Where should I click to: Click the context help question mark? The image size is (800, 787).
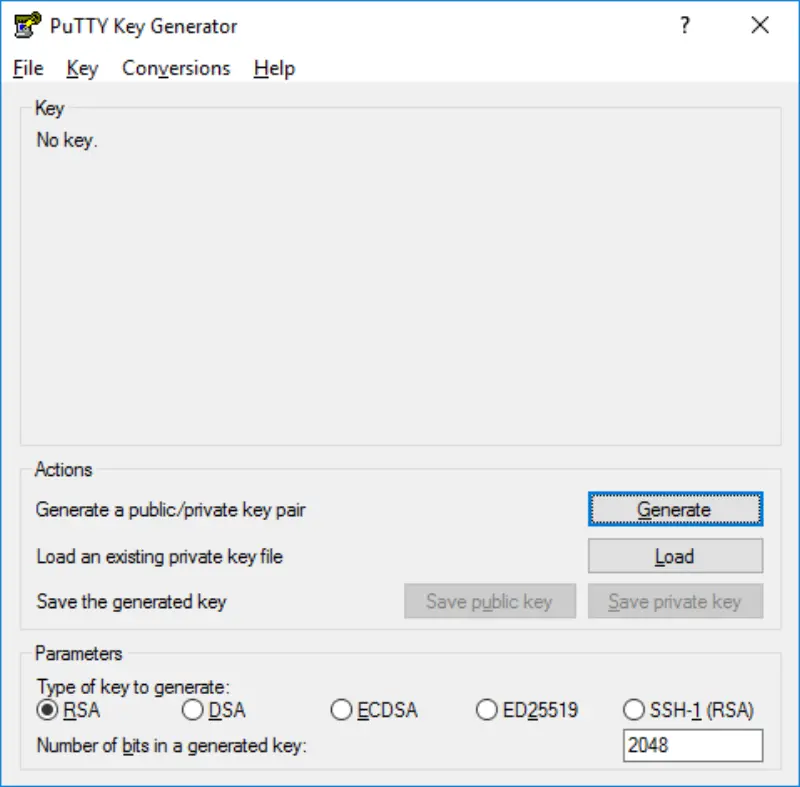tap(684, 25)
